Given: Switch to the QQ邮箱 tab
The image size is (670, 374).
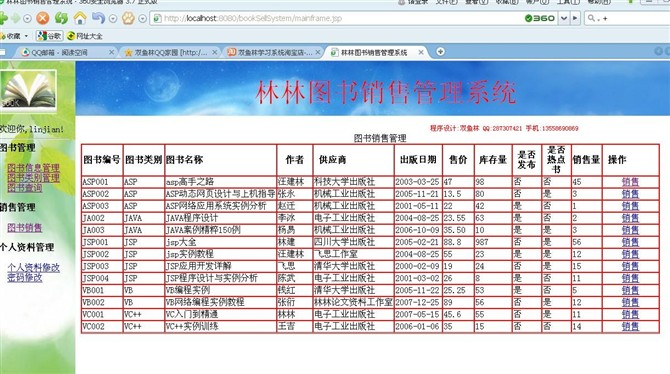Looking at the screenshot, I should [x=64, y=52].
